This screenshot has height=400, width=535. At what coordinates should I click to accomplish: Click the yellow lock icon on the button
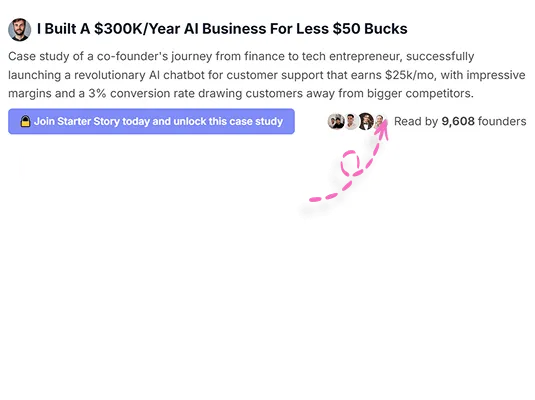pos(25,122)
